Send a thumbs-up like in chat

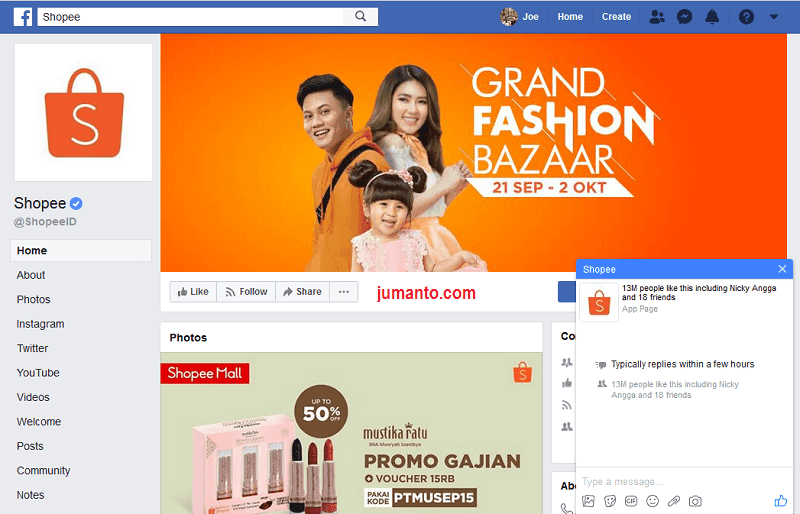point(781,501)
